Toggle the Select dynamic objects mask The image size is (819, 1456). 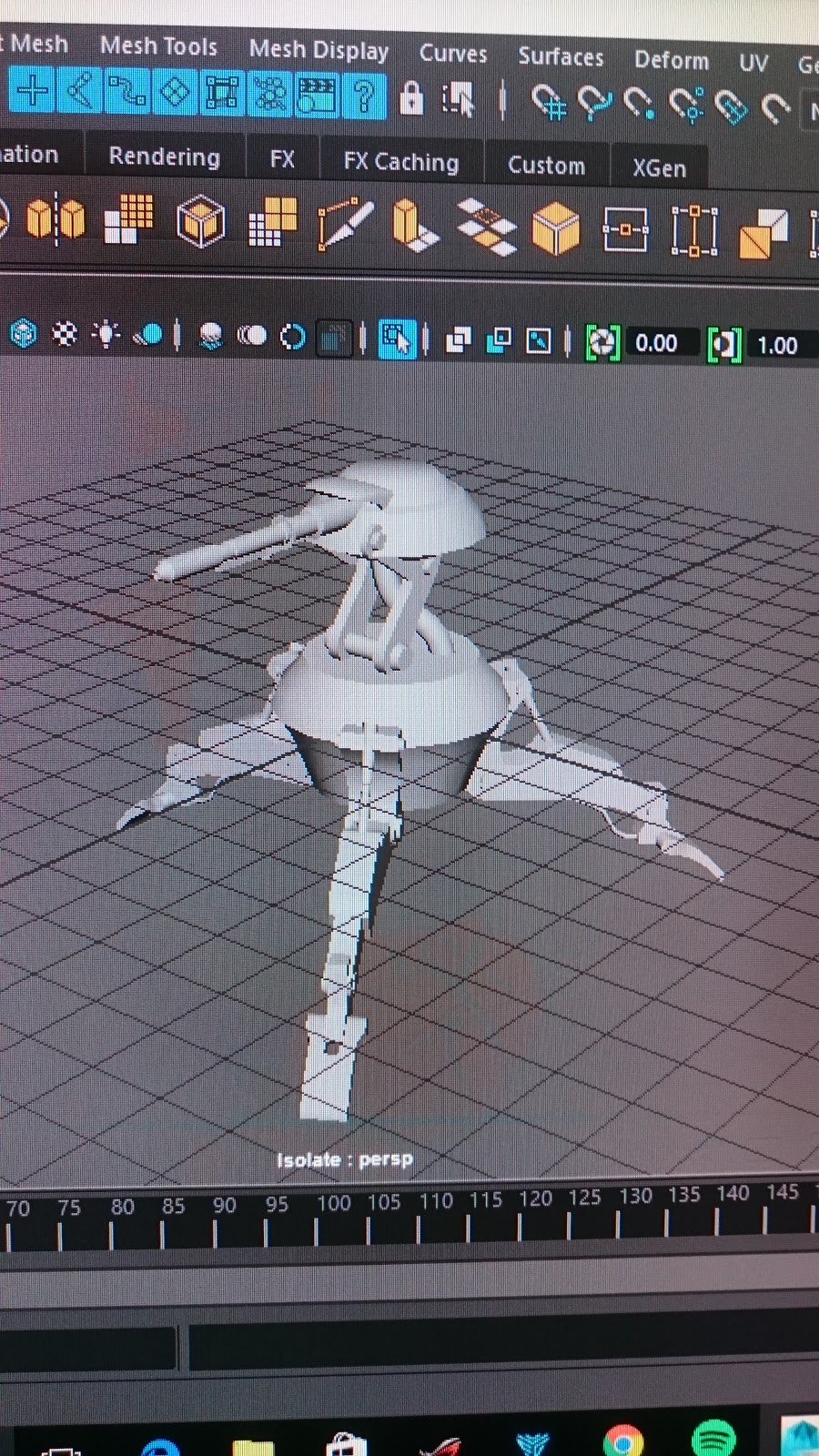coord(269,95)
